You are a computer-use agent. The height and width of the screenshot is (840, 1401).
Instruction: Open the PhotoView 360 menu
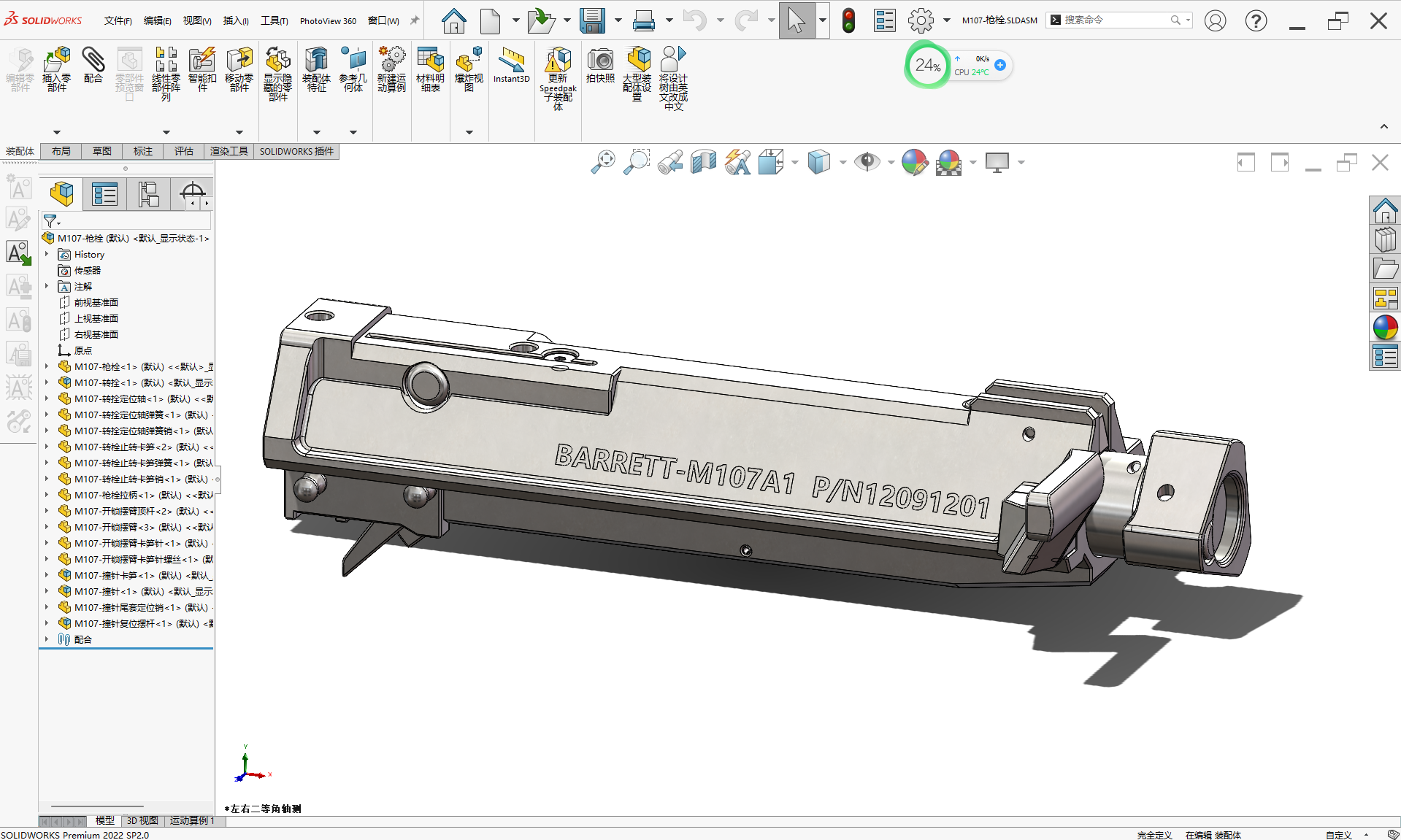point(328,20)
